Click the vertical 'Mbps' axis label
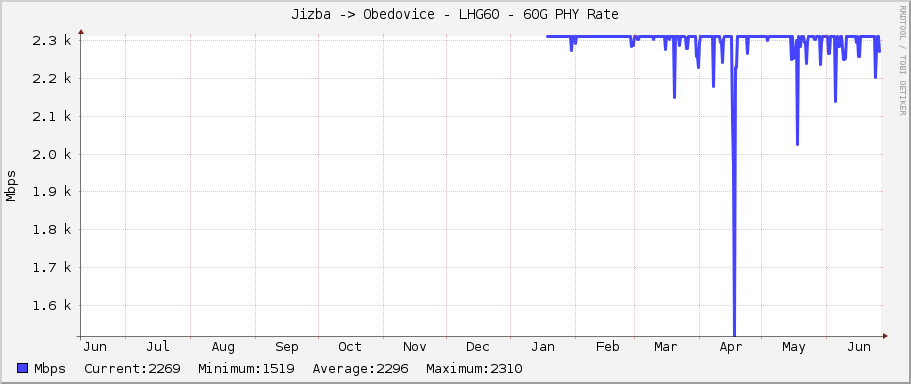 pyautogui.click(x=10, y=186)
